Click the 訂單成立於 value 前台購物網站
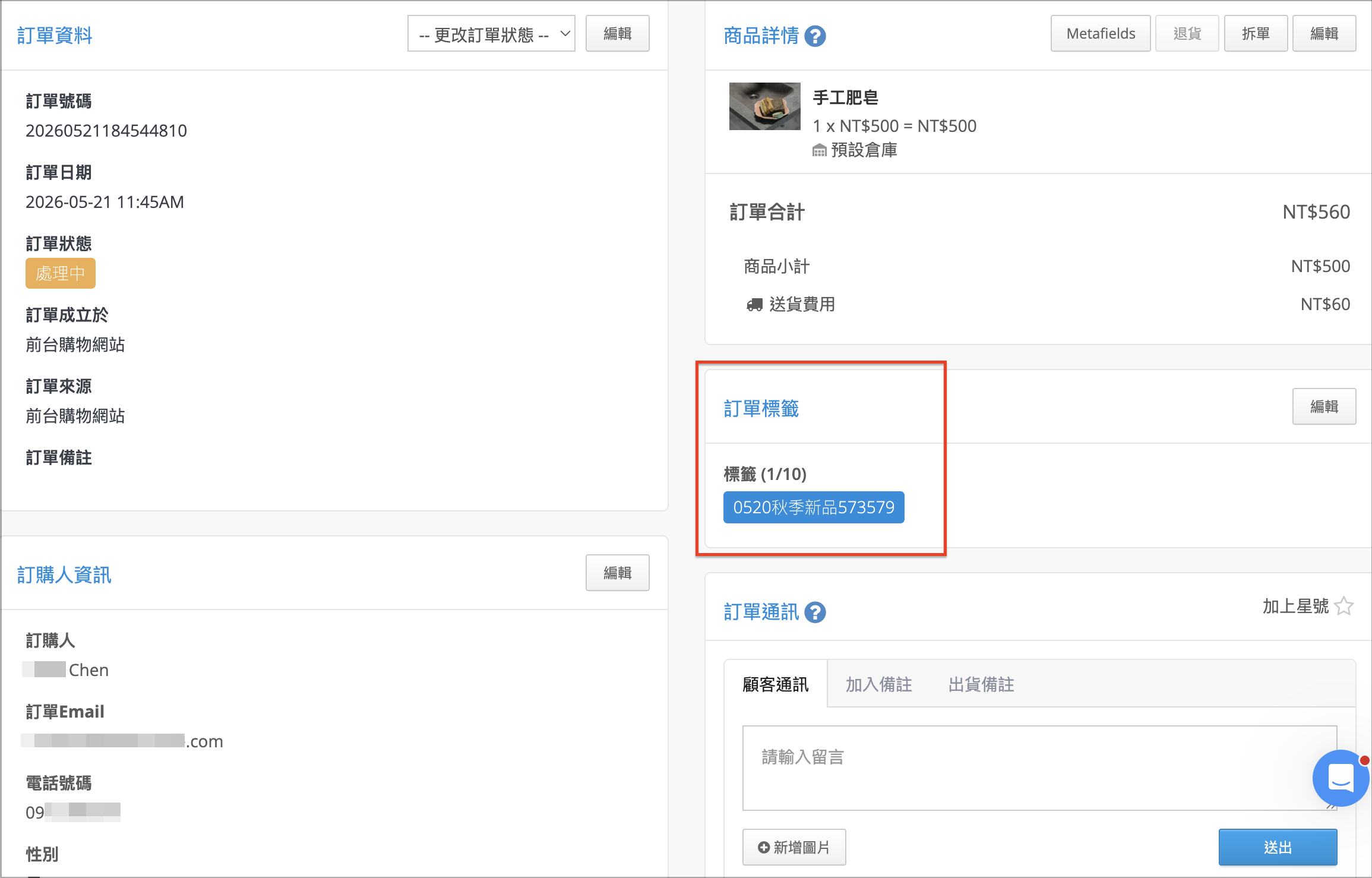This screenshot has width=1372, height=878. point(75,345)
